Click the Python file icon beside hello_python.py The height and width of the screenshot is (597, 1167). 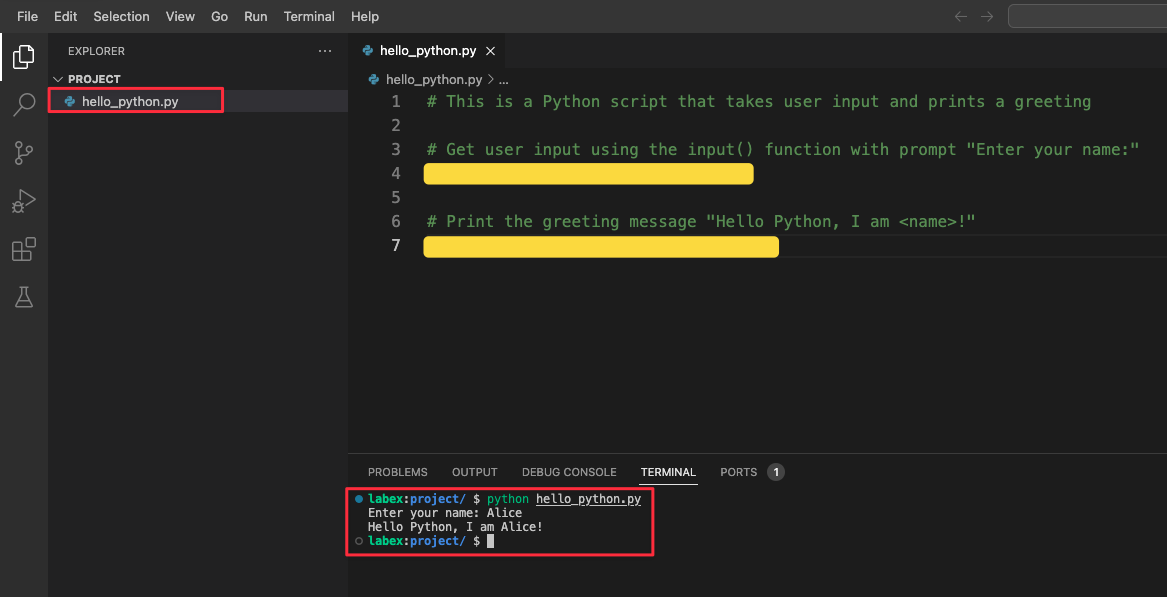click(x=69, y=100)
